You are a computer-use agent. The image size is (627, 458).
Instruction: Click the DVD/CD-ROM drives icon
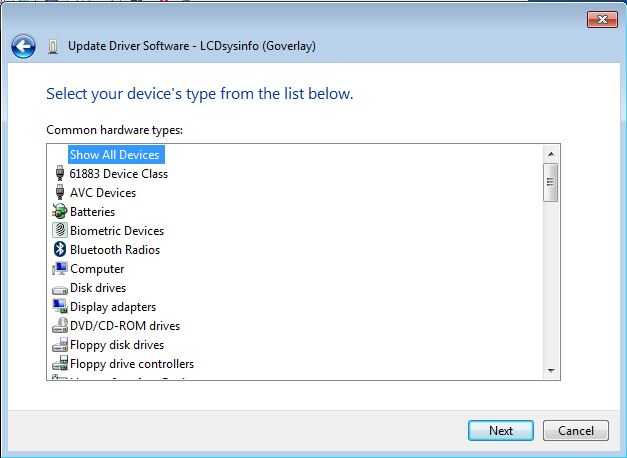pos(59,326)
